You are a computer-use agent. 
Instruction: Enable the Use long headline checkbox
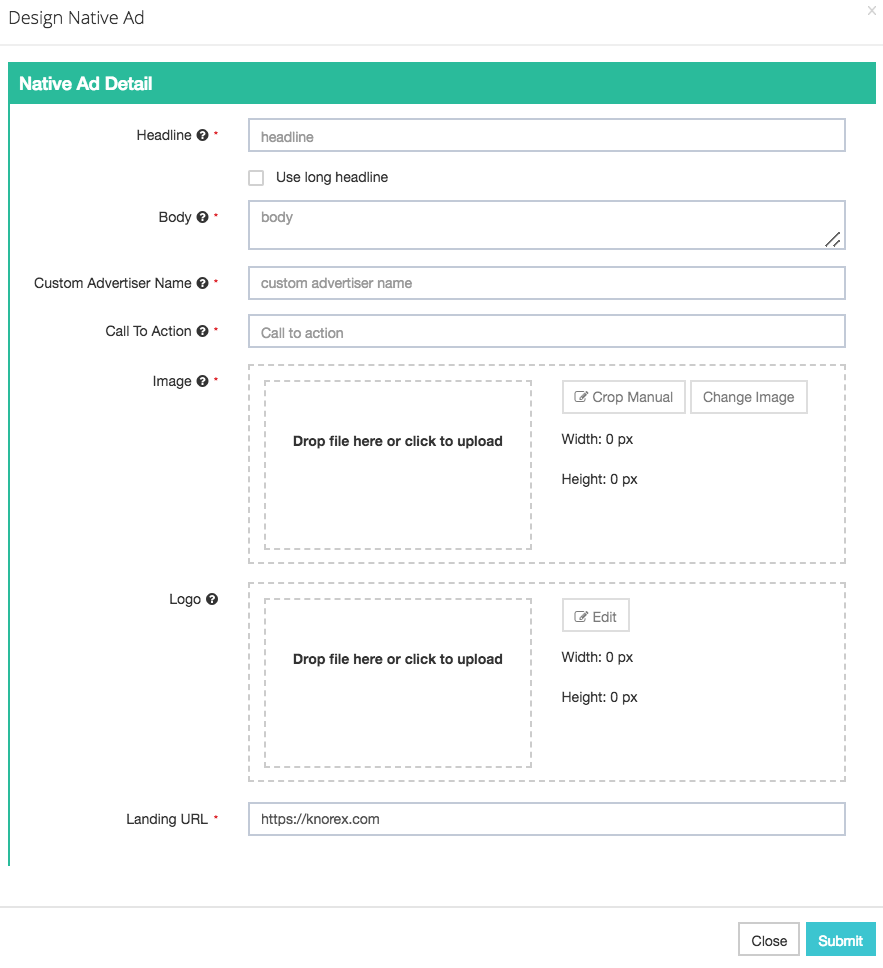pos(256,178)
